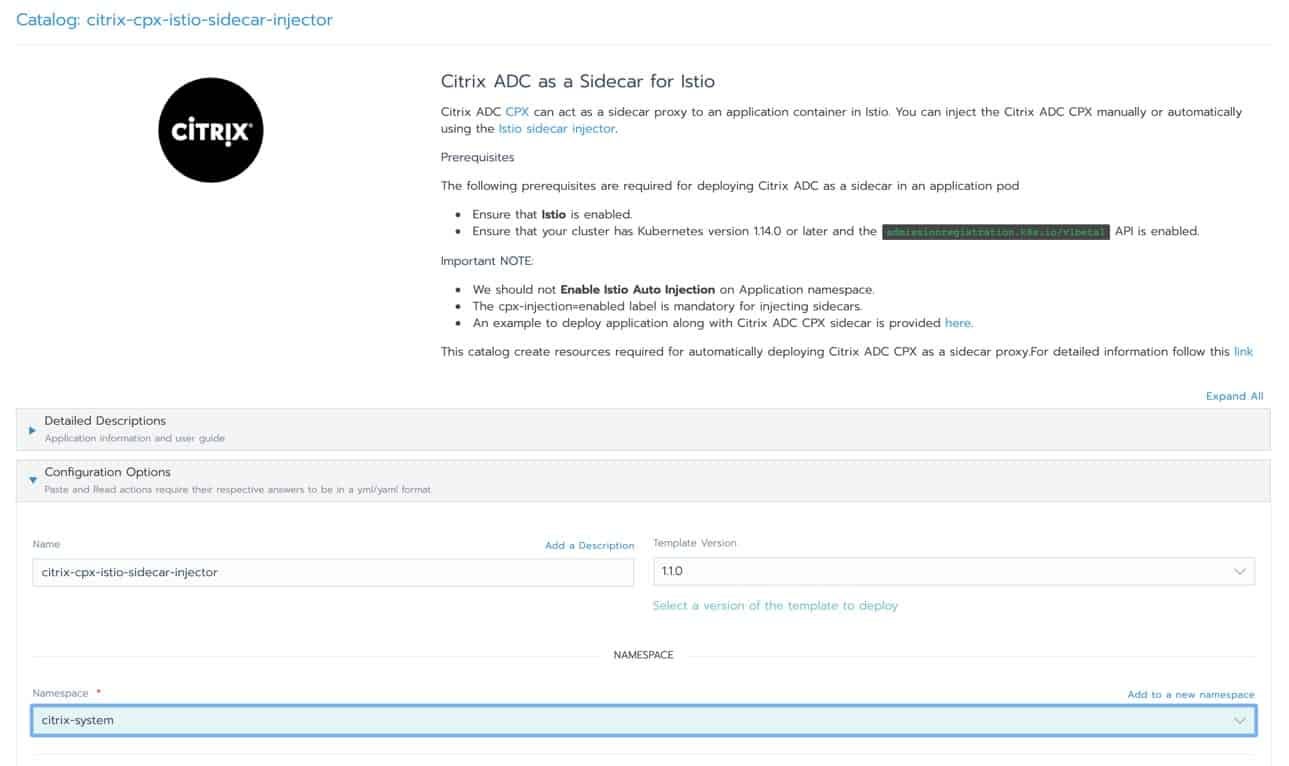The image size is (1289, 766).
Task: Open the Template Version 1.1.0 dropdown
Action: point(952,572)
